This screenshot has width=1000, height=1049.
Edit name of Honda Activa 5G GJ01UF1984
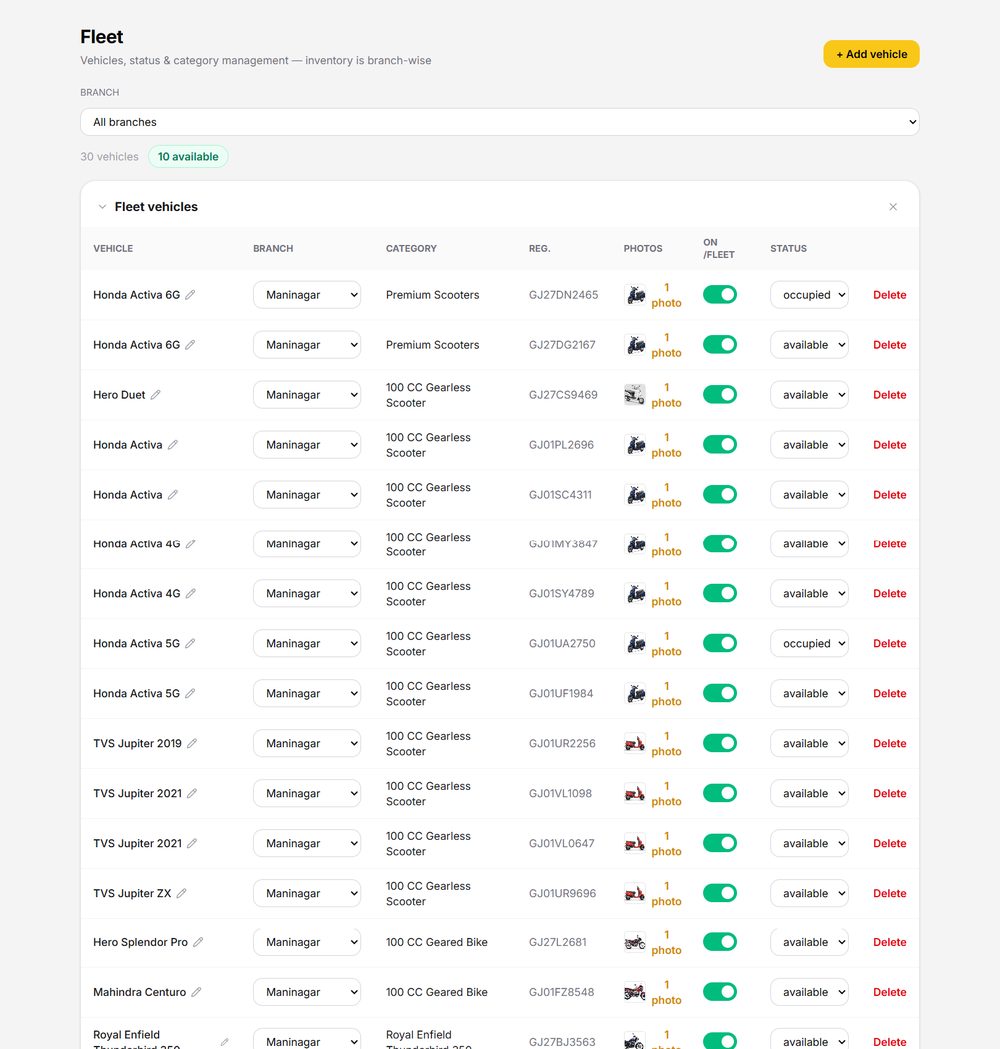click(x=190, y=694)
